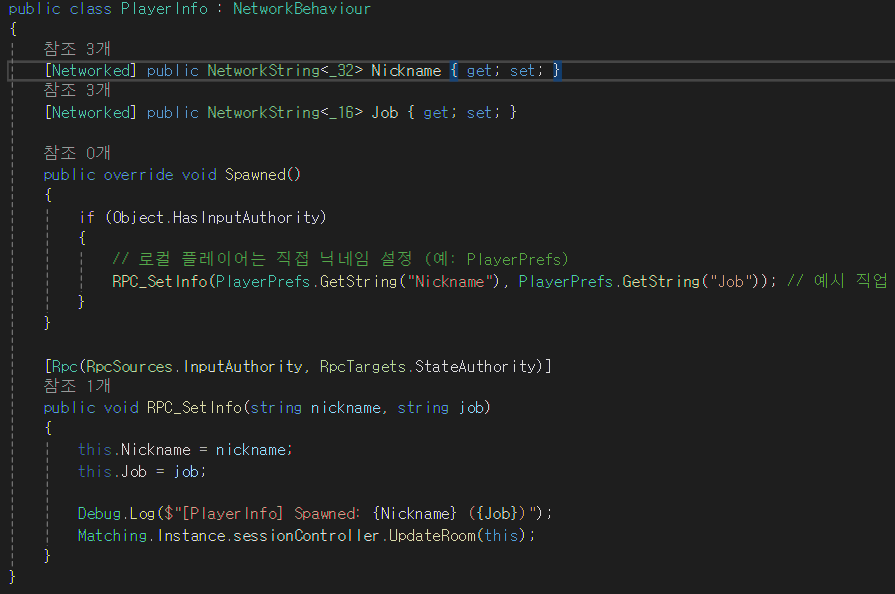Open the '참조 1개' CodeLens above RPC_SetInfo declaration
This screenshot has width=895, height=594.
pyautogui.click(x=77, y=386)
